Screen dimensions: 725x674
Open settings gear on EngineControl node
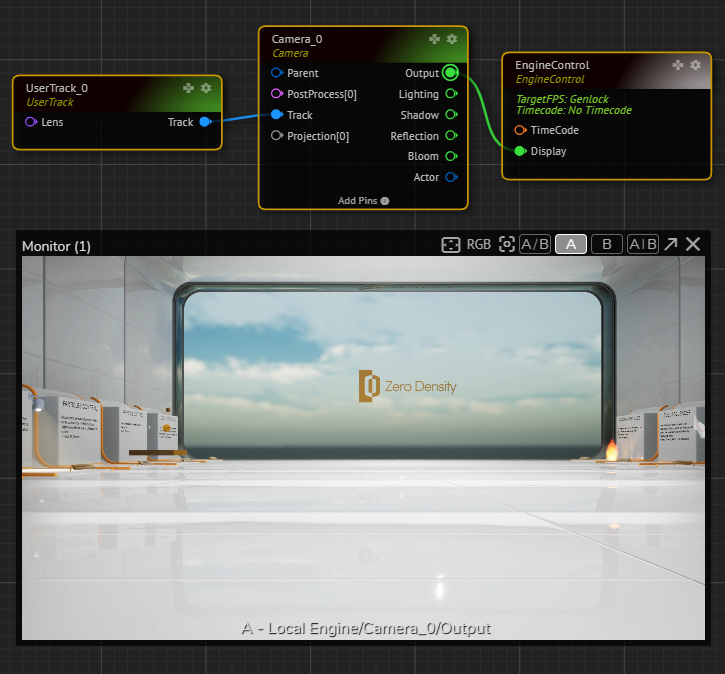click(x=697, y=65)
